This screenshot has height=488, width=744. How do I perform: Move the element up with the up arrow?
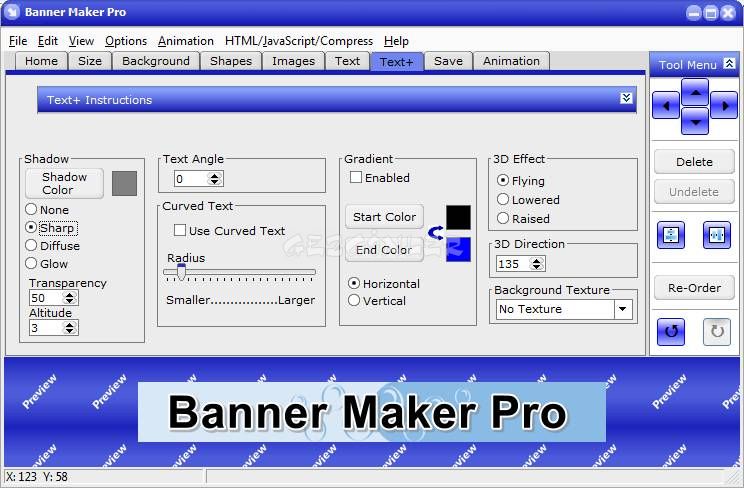(x=695, y=93)
